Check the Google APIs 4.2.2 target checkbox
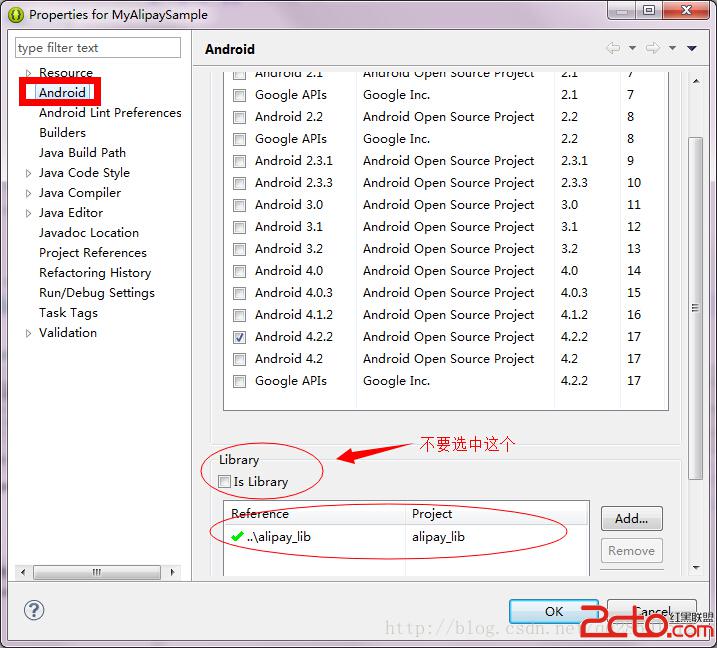 coord(239,381)
